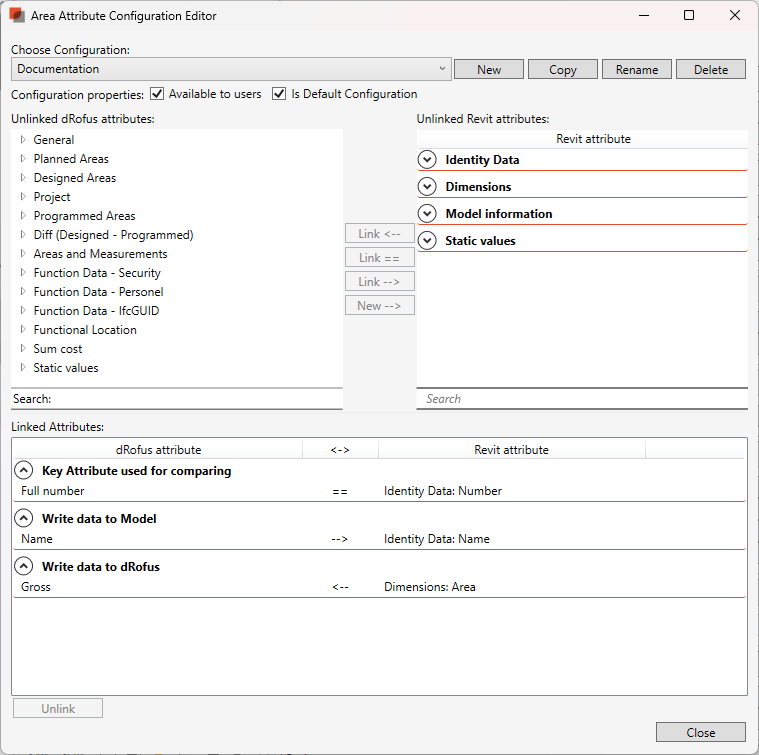Collapse the Write data to Model section
This screenshot has width=759, height=755.
click(23, 518)
